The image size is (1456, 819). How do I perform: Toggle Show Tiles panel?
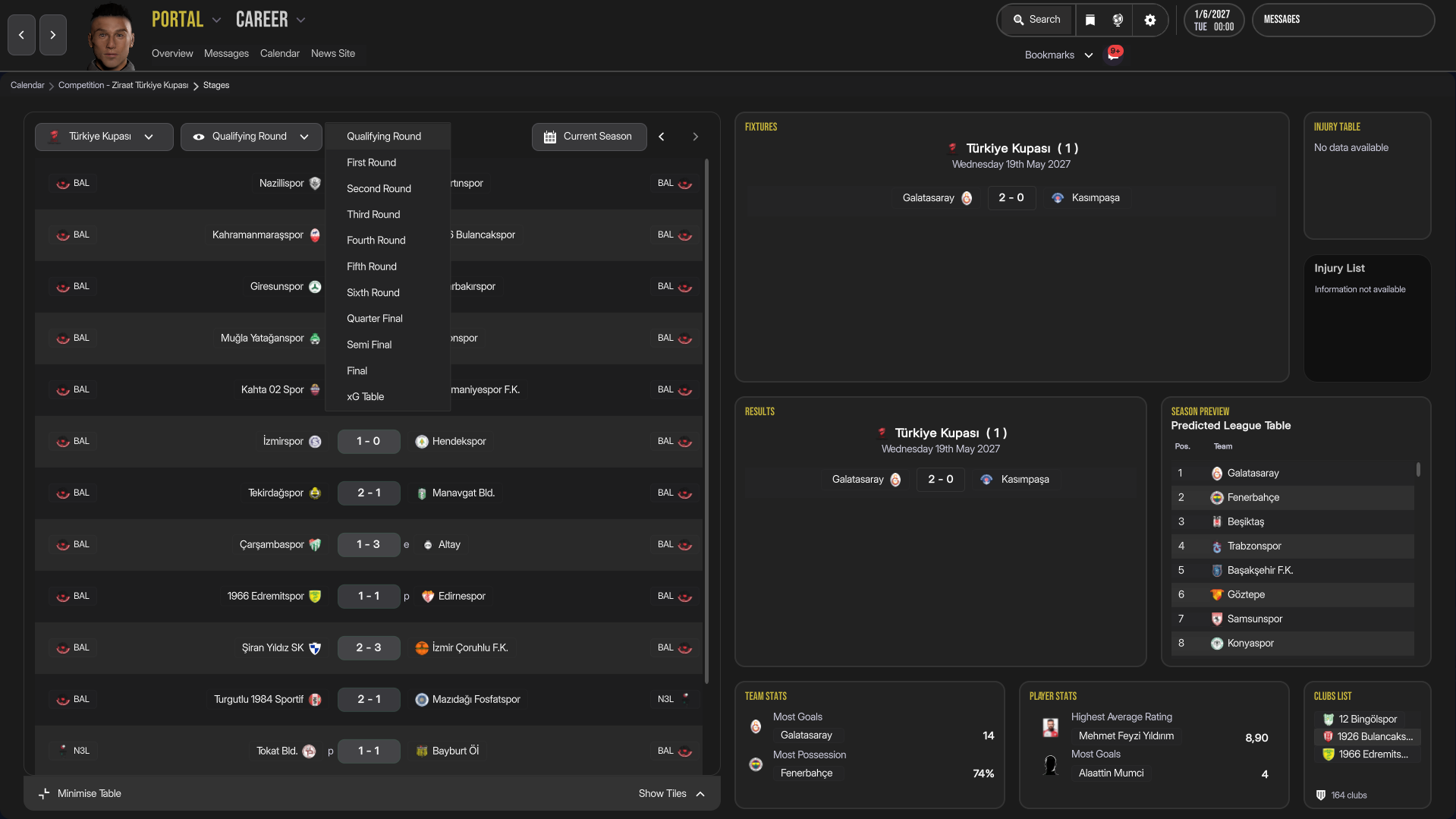click(671, 793)
